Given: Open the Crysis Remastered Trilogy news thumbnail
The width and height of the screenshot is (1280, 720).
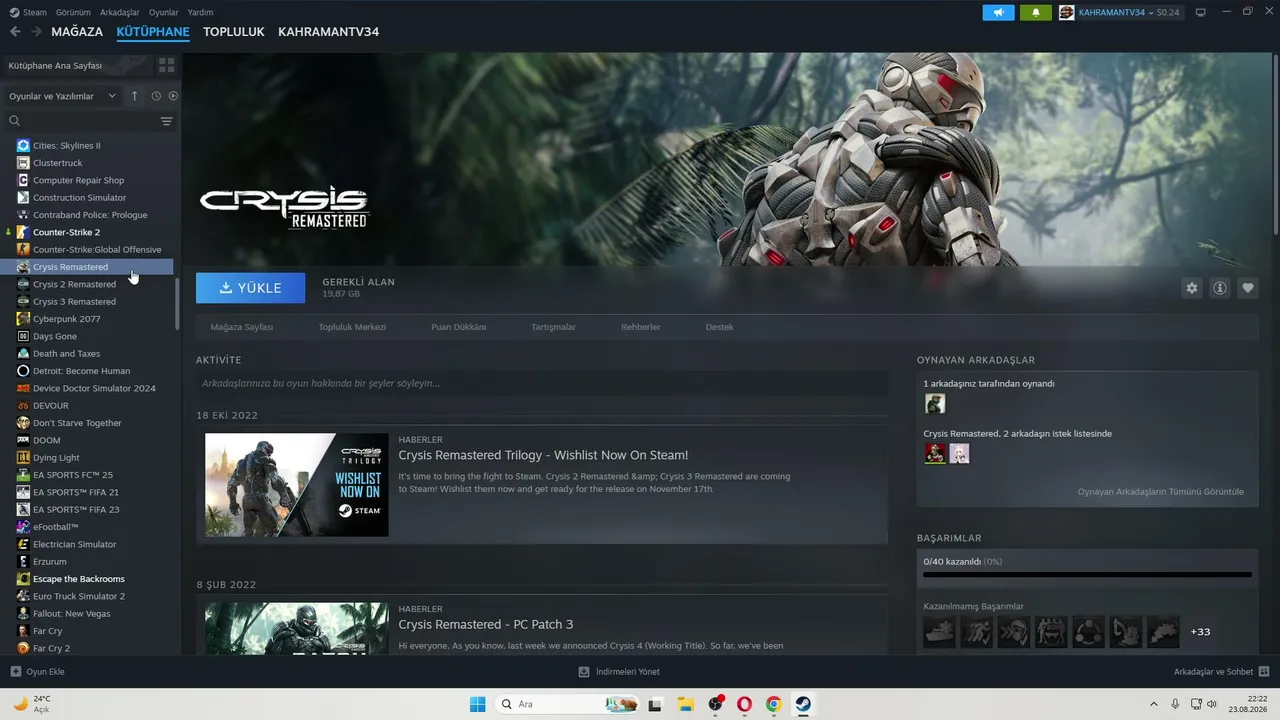Looking at the screenshot, I should (x=297, y=485).
